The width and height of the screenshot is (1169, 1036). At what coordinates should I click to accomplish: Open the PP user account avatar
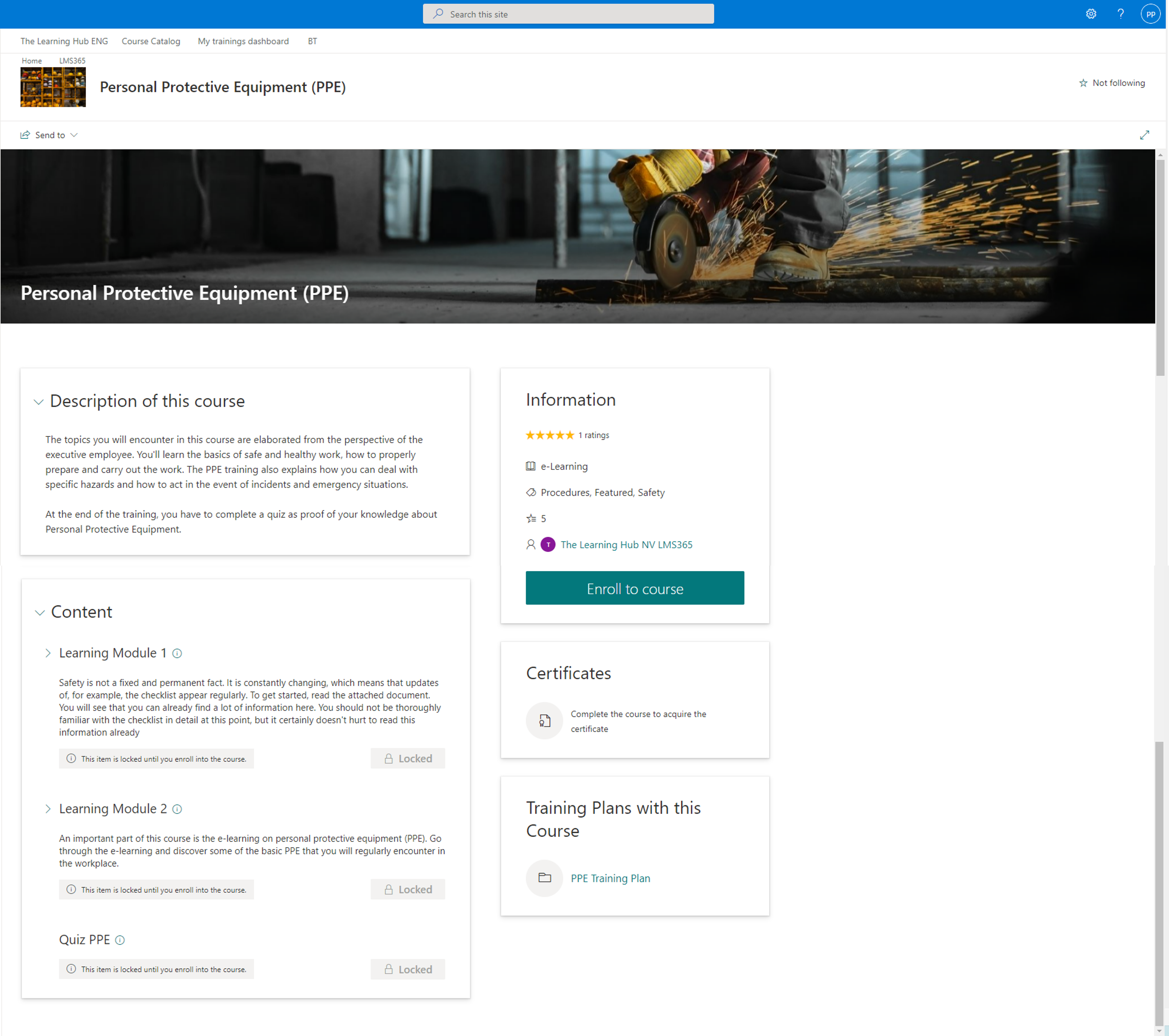click(1150, 14)
